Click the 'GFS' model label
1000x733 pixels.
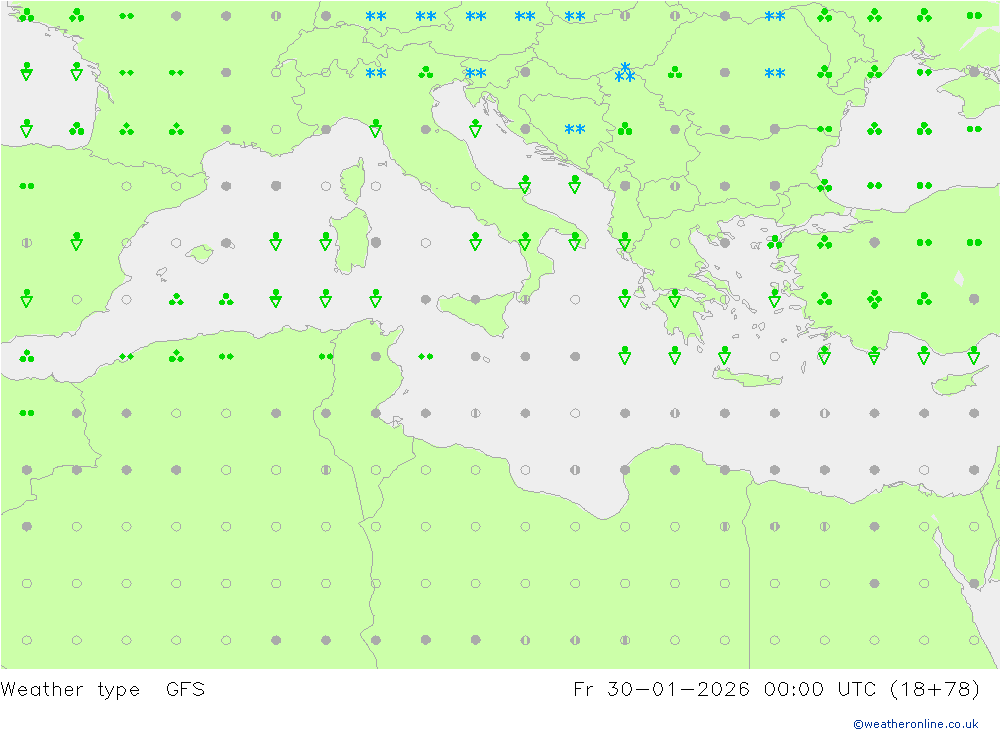pyautogui.click(x=186, y=690)
